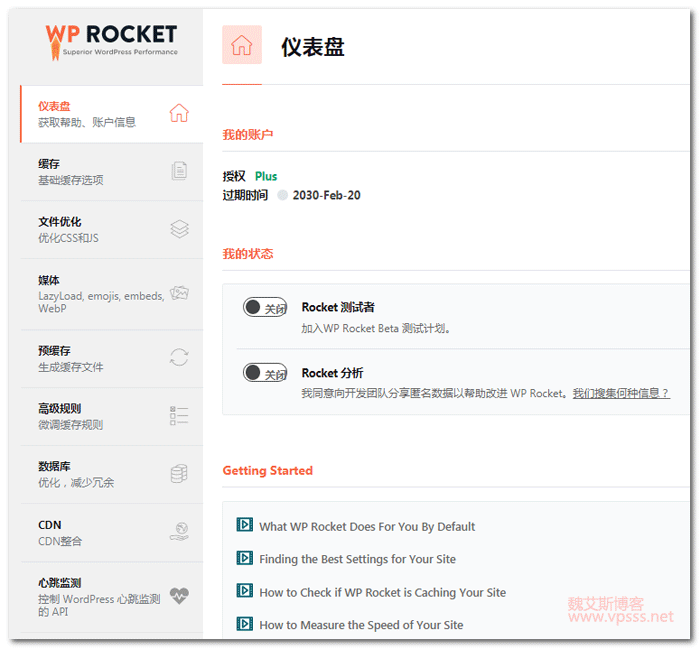This screenshot has width=700, height=649.
Task: Click video icon for What WP Rocket Does
Action: (x=245, y=524)
